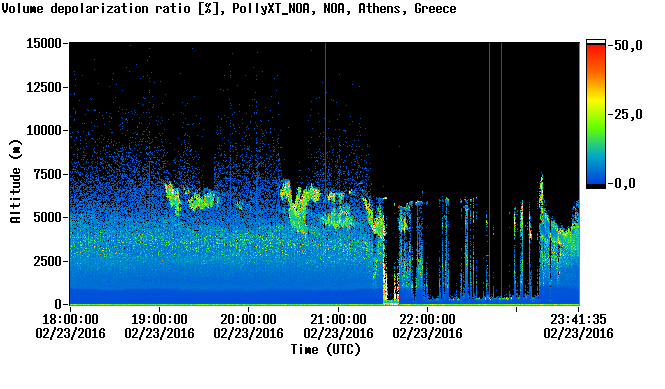This screenshot has height=389, width=665.
Task: Click the Altitude (m) axis label
Action: [16, 181]
